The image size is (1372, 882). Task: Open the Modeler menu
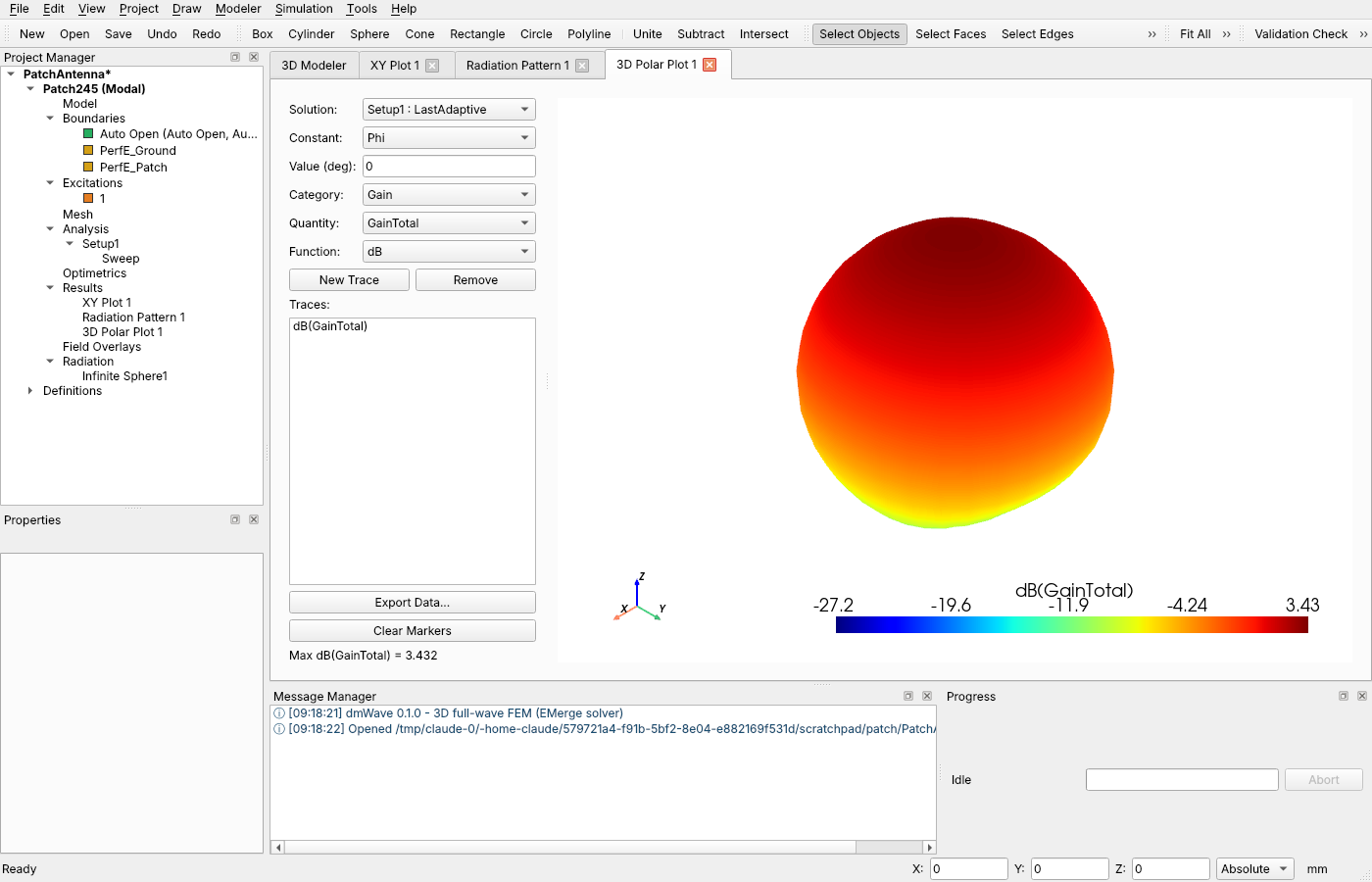238,9
